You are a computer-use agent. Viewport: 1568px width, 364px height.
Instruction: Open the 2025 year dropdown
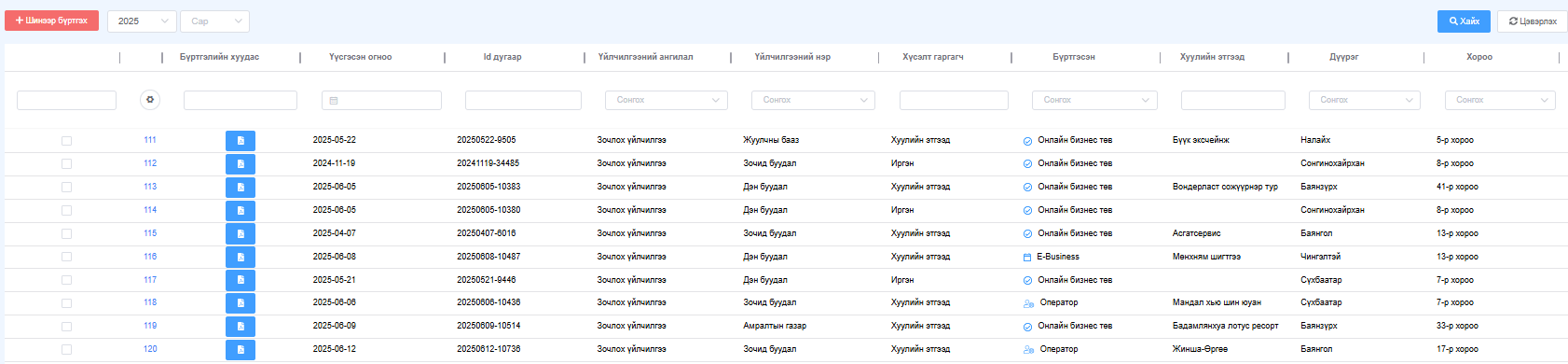[142, 21]
